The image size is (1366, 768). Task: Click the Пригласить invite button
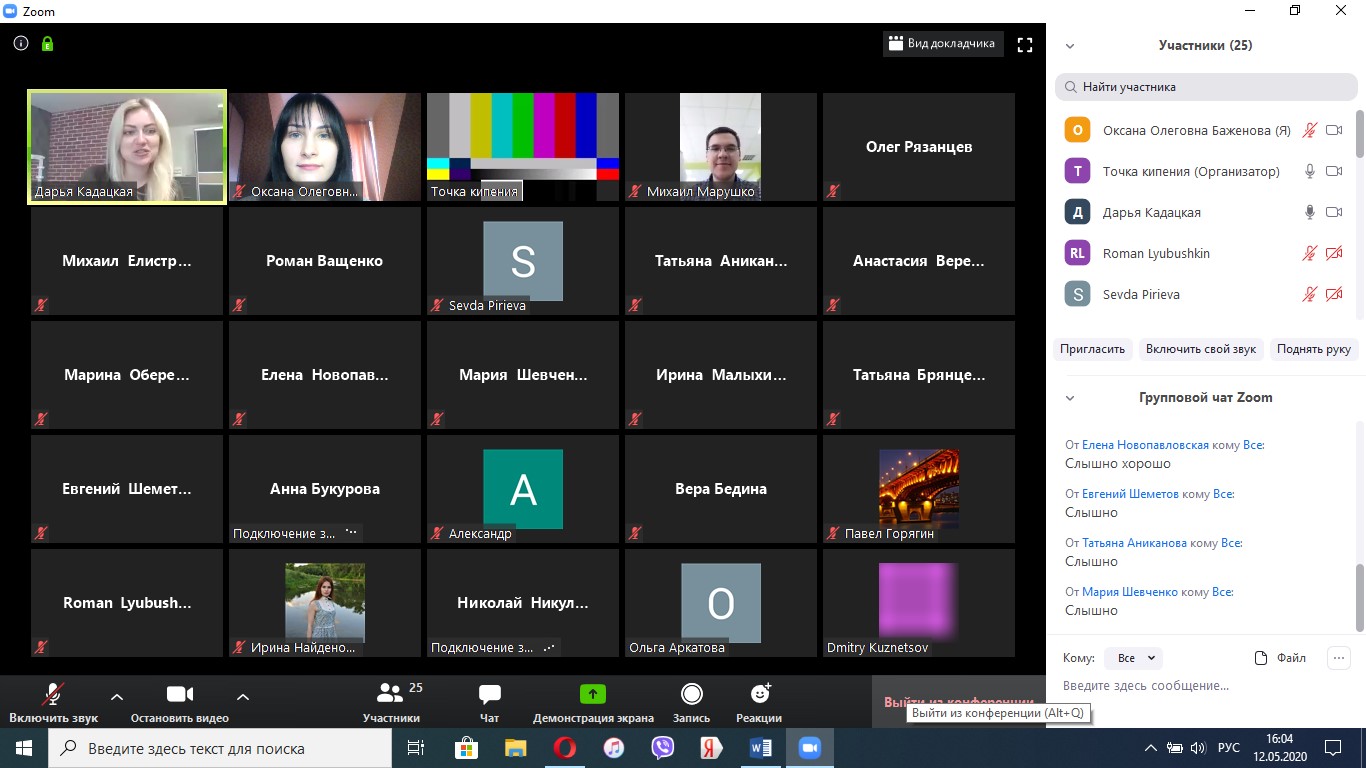[1093, 349]
